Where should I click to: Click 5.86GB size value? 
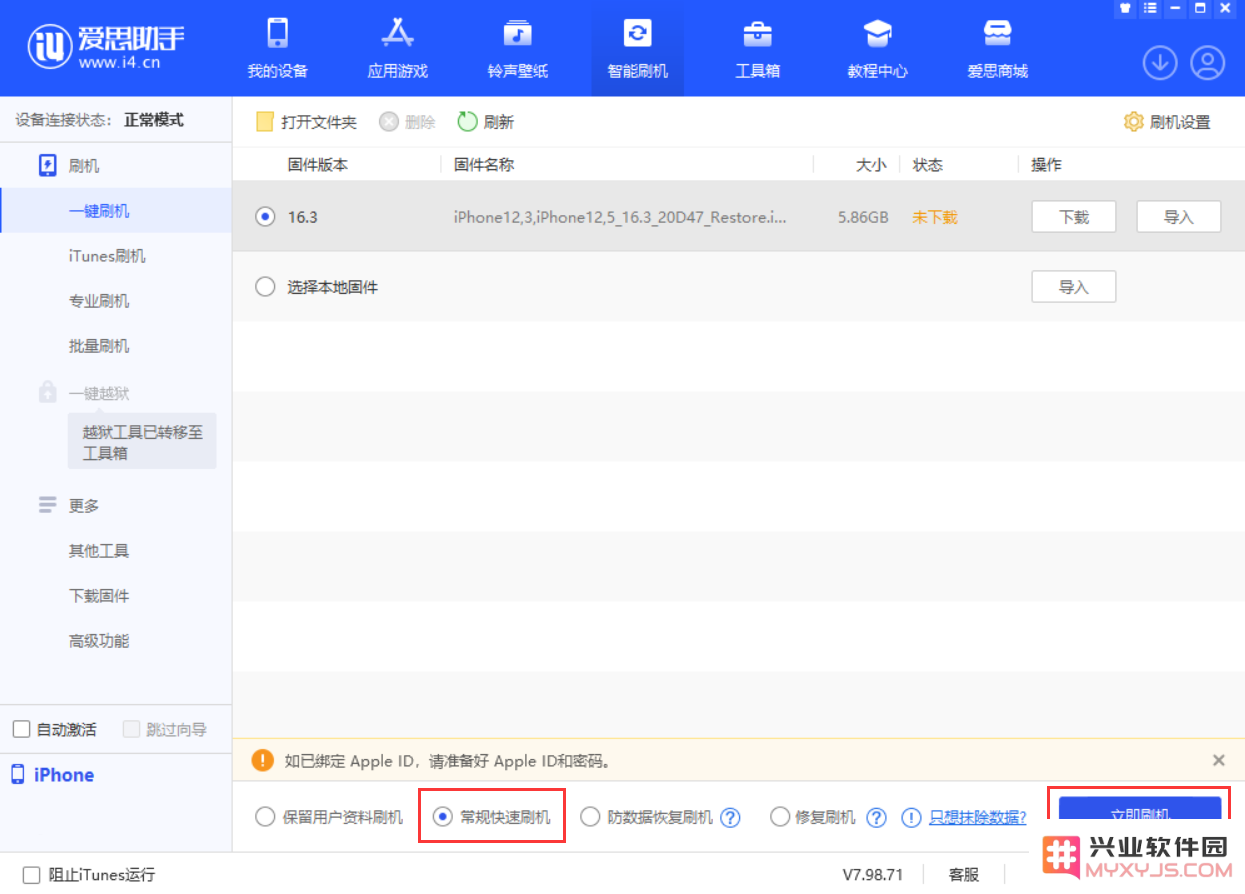coord(864,217)
